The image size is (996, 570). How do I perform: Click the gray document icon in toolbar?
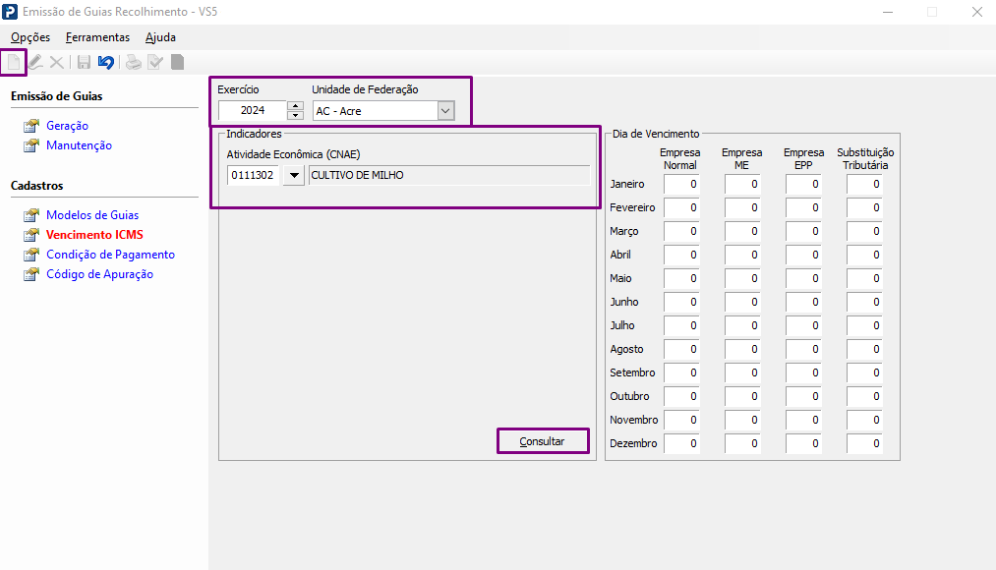pos(177,62)
